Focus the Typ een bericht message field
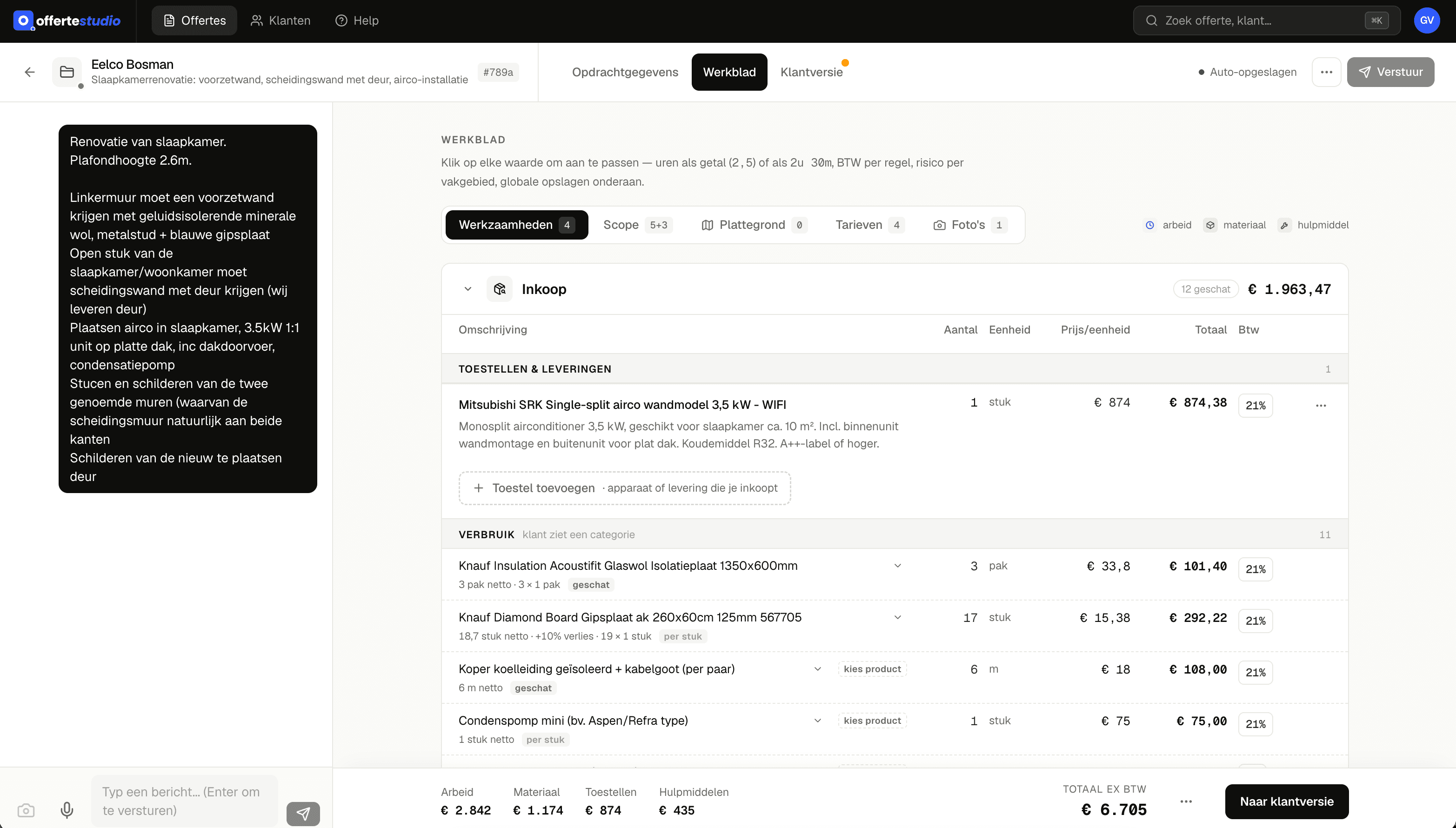1456x828 pixels. 184,801
